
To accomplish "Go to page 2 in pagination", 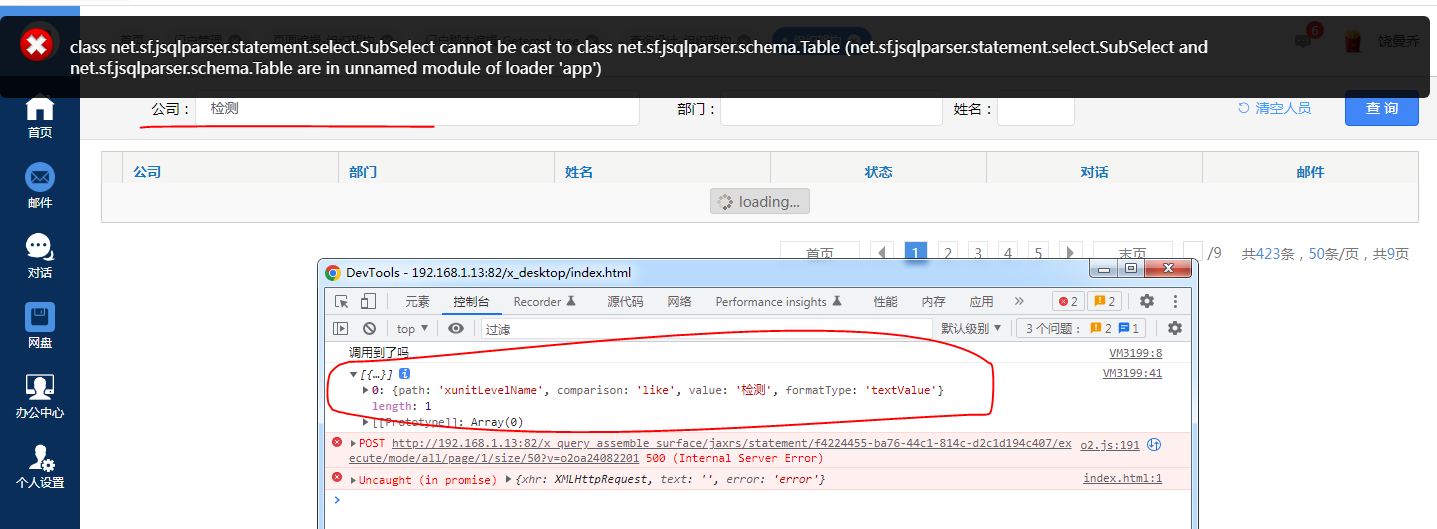I will click(947, 253).
